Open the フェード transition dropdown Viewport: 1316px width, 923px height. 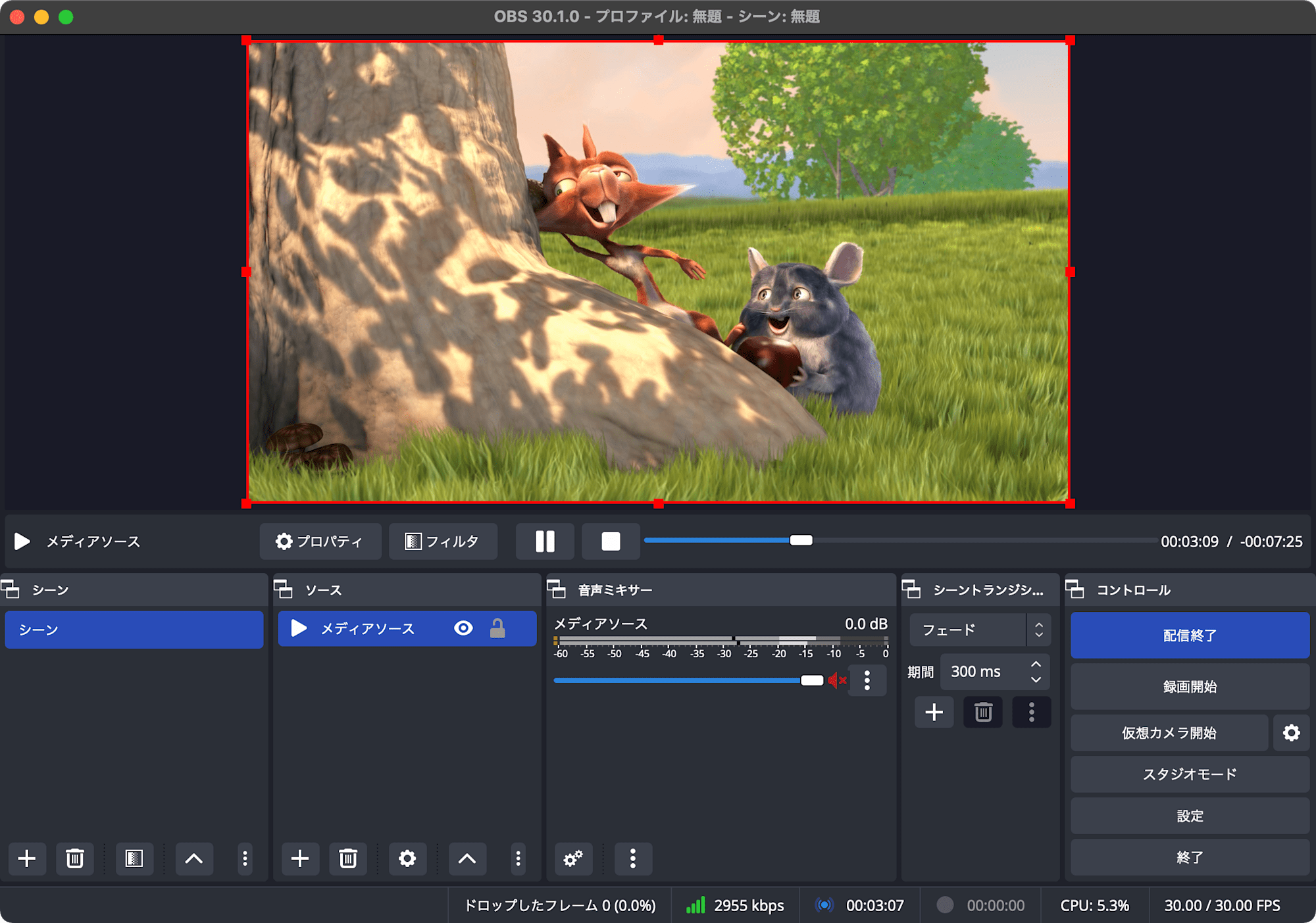980,630
